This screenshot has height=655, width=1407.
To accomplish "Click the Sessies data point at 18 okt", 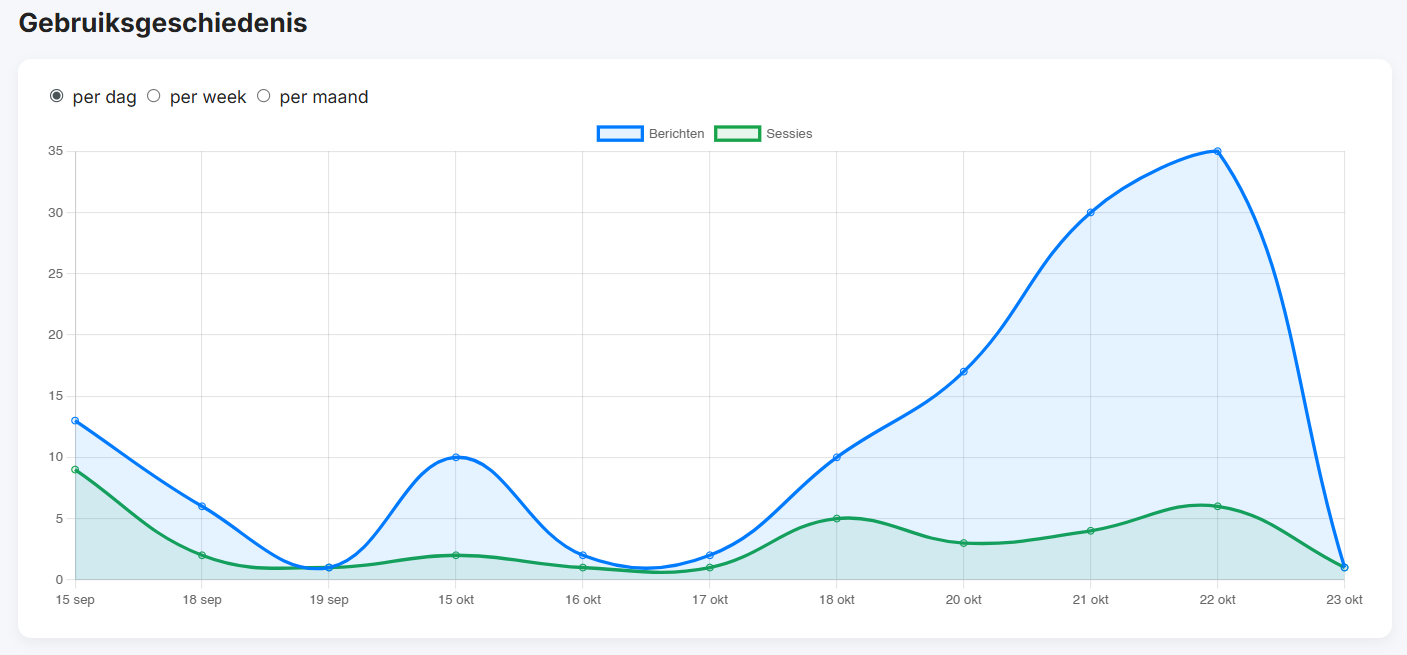I will 837,518.
